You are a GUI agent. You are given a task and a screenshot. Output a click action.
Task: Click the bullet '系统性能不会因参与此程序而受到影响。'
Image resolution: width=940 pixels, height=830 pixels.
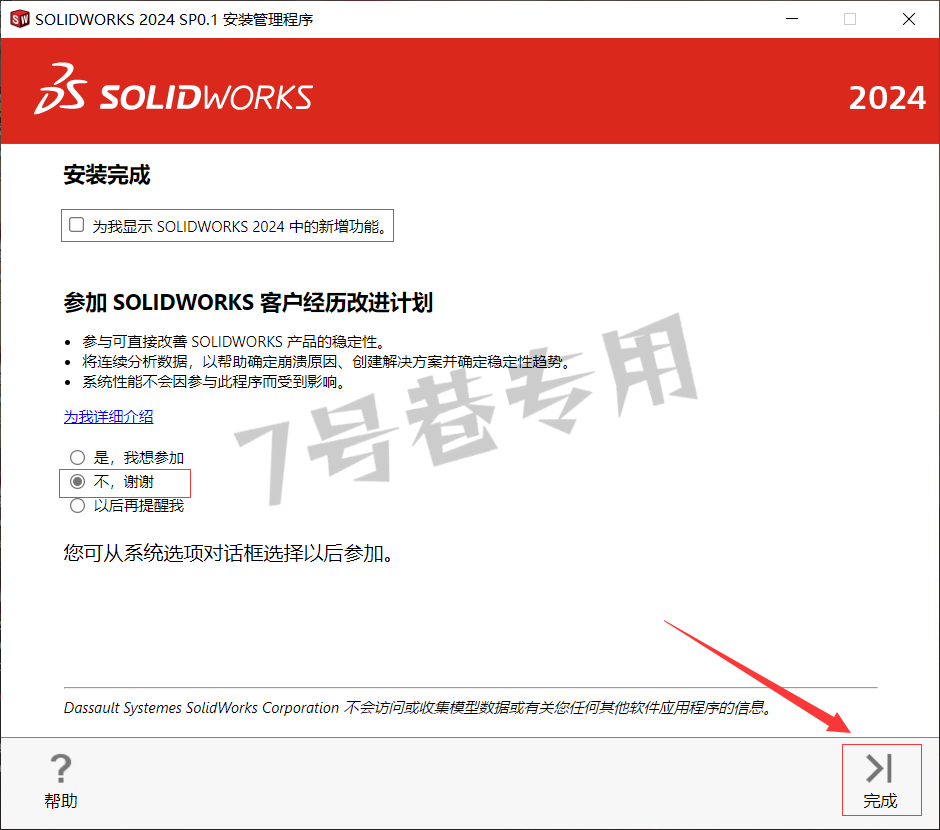[214, 382]
